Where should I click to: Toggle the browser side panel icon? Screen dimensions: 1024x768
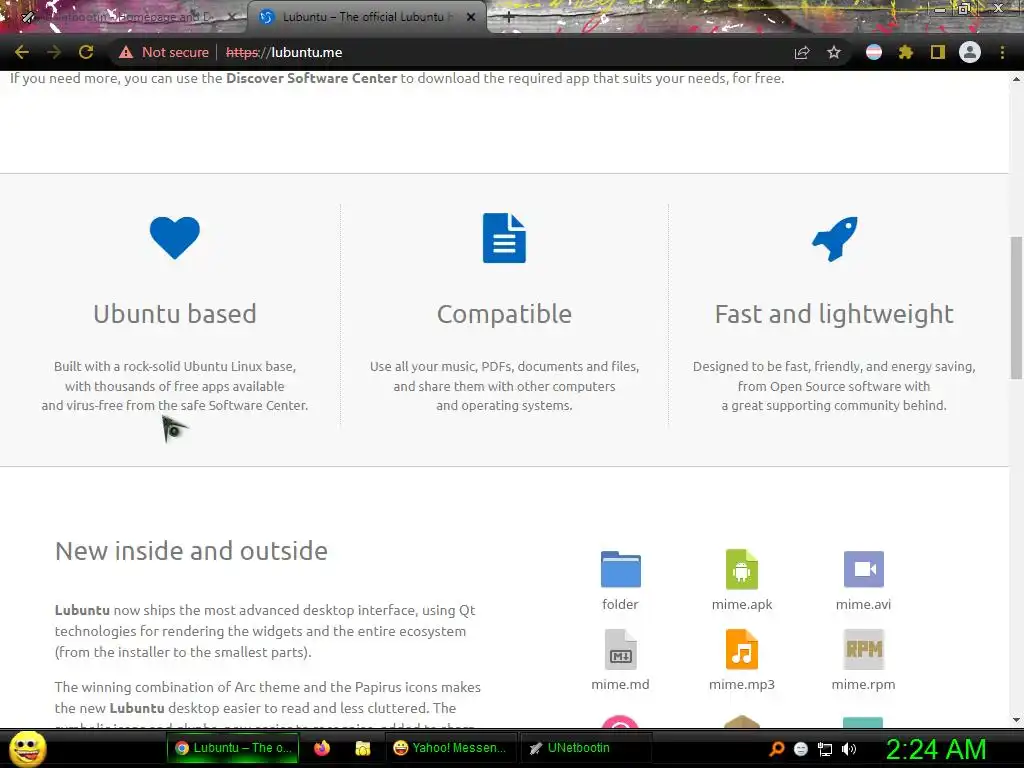(938, 52)
